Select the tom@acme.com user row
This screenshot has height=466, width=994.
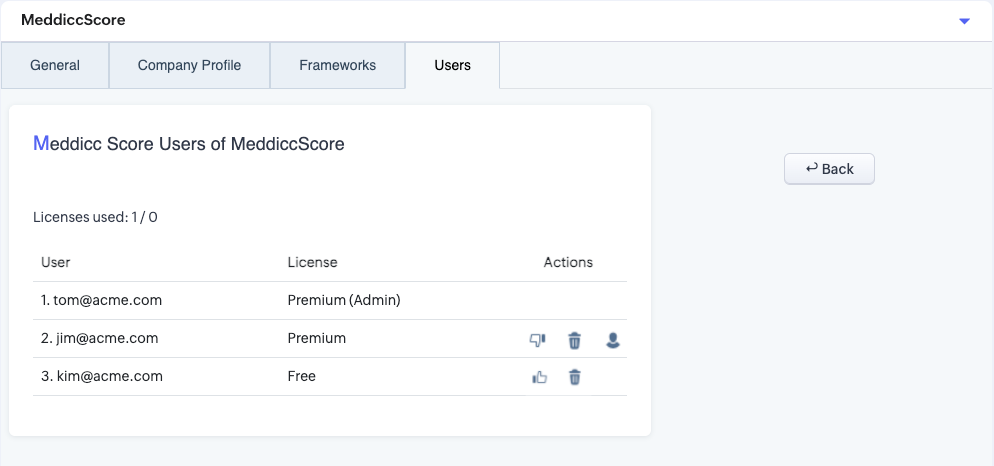[x=101, y=300]
